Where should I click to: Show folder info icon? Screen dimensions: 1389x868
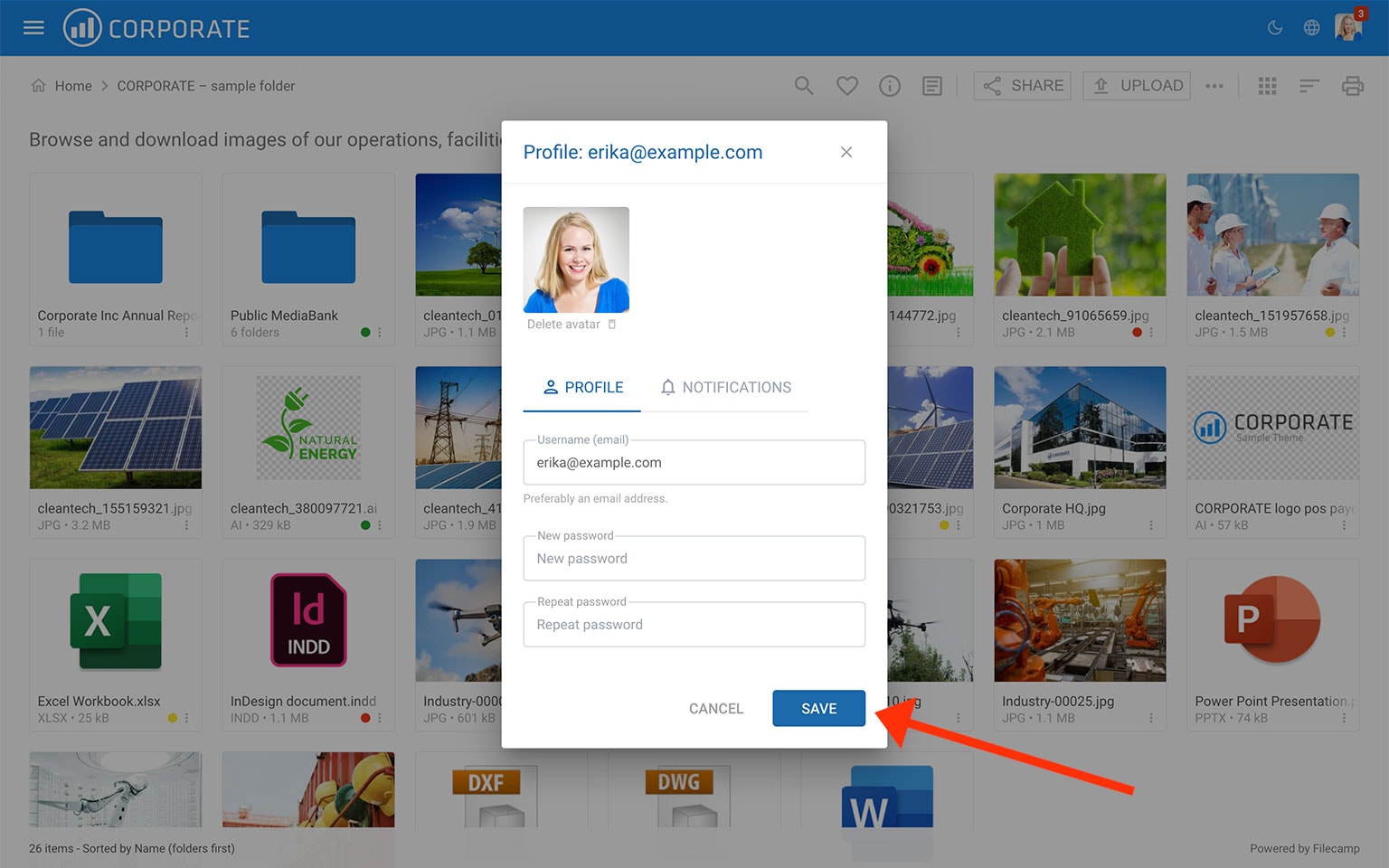[889, 86]
